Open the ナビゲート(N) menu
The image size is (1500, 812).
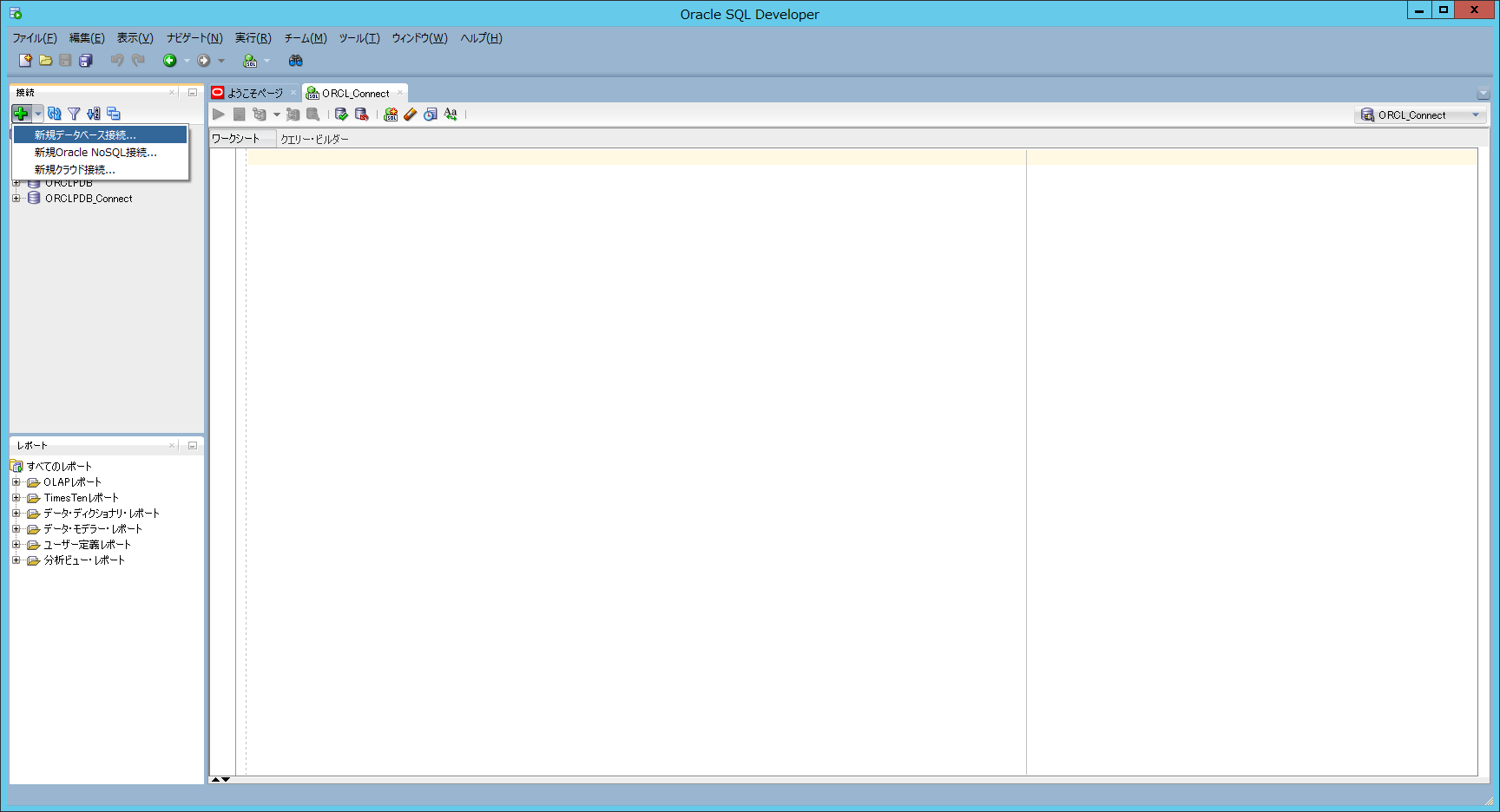pyautogui.click(x=194, y=38)
